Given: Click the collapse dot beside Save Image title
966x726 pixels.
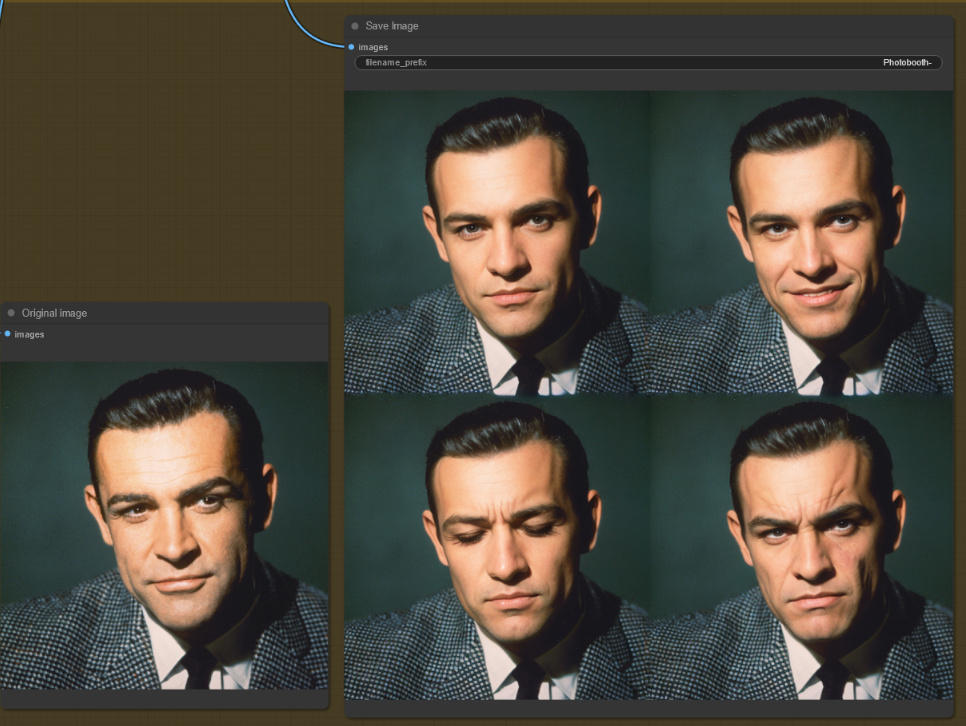Looking at the screenshot, I should [356, 25].
